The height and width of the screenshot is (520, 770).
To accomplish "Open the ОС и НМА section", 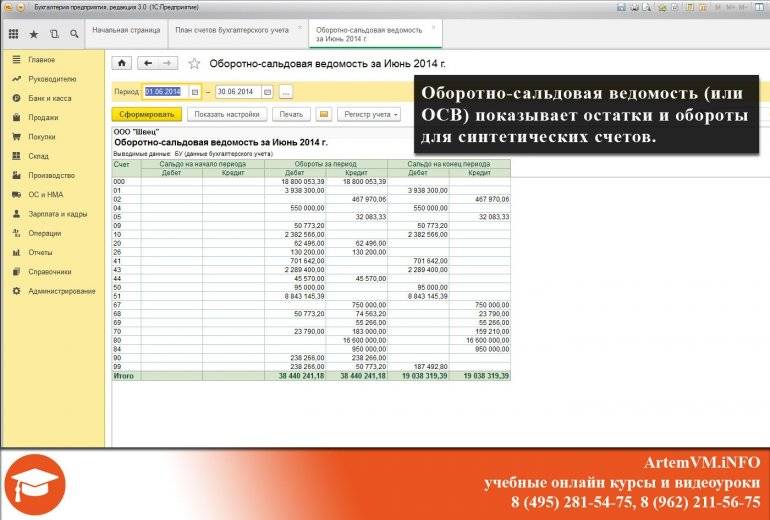I will (46, 194).
